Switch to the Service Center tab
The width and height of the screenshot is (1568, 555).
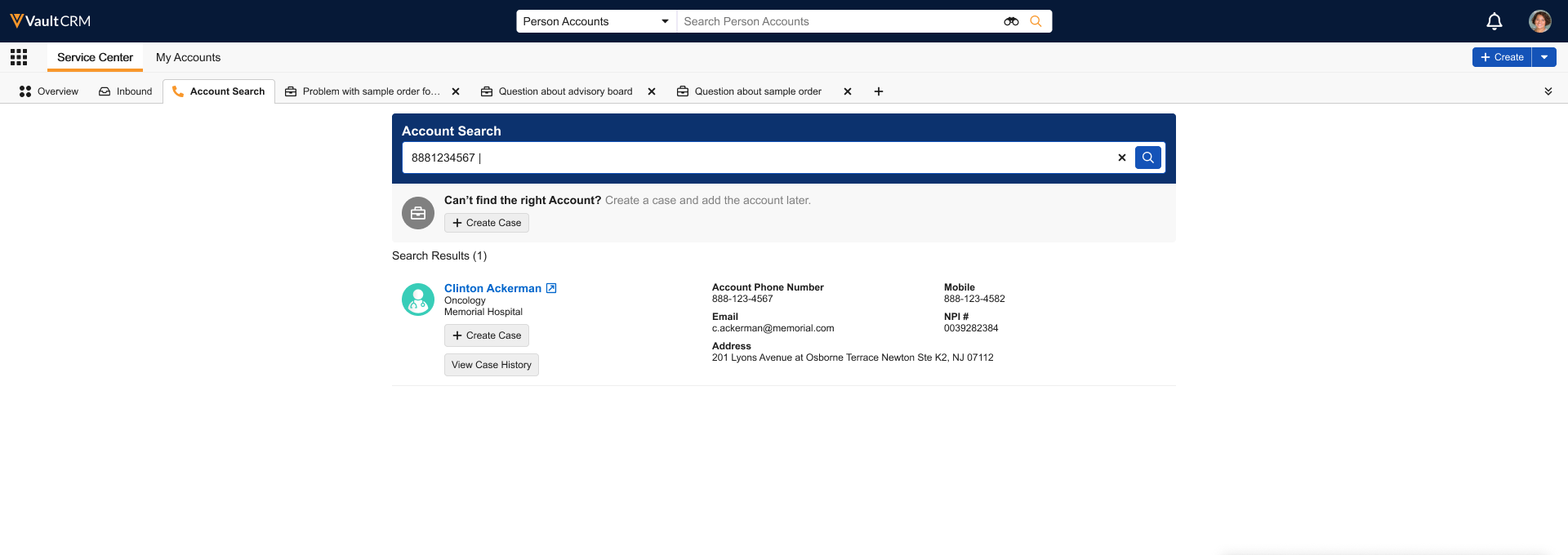95,57
